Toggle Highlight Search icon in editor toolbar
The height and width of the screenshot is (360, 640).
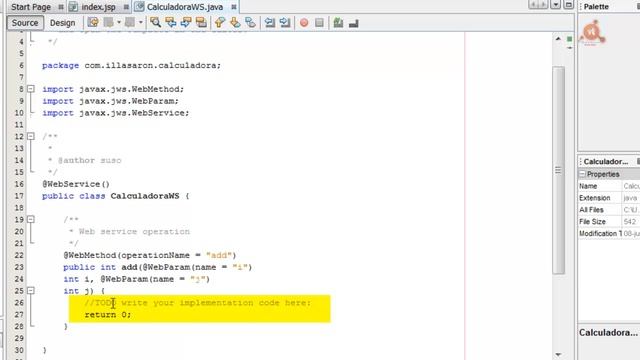pos(201,22)
